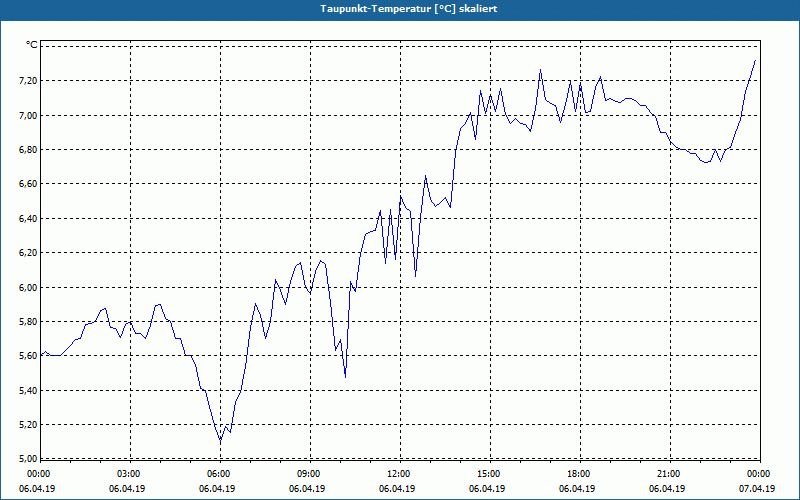Click the °C unit label on y-axis

coord(32,45)
